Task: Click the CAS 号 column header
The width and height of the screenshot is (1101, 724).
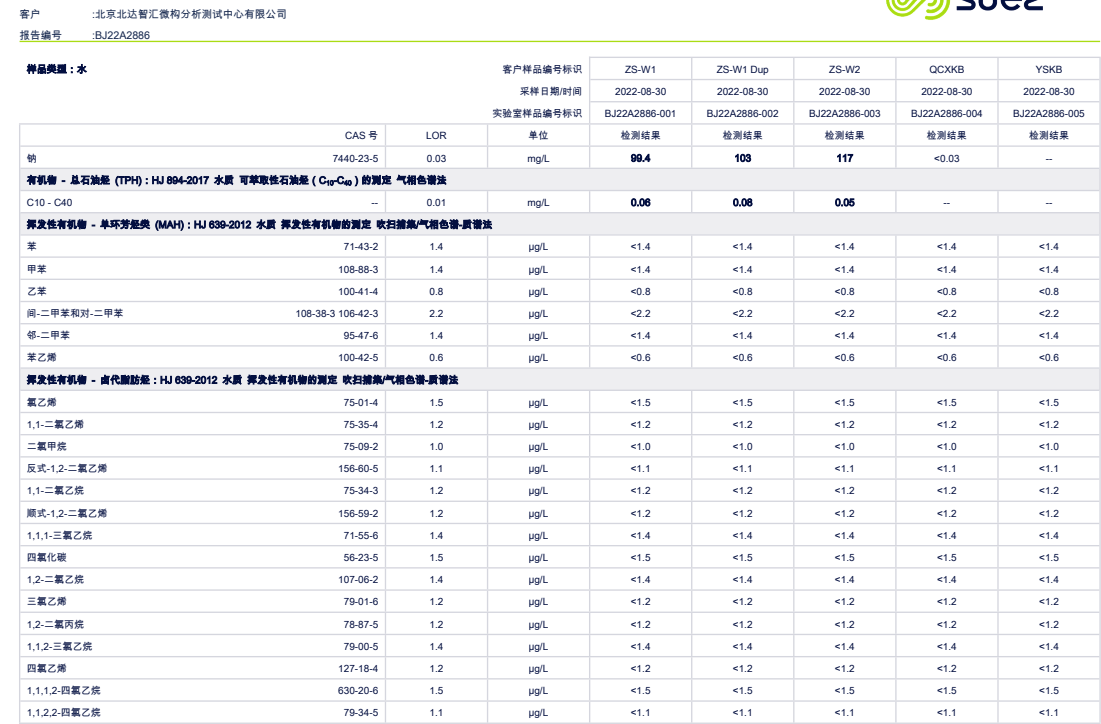Action: tap(360, 135)
